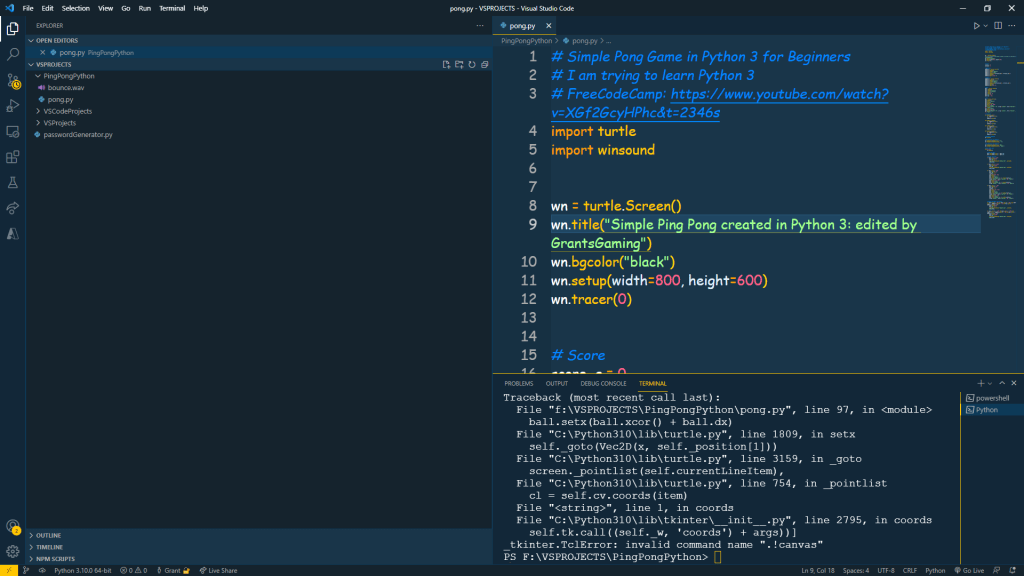
Task: Open the Source Control view
Action: [13, 80]
